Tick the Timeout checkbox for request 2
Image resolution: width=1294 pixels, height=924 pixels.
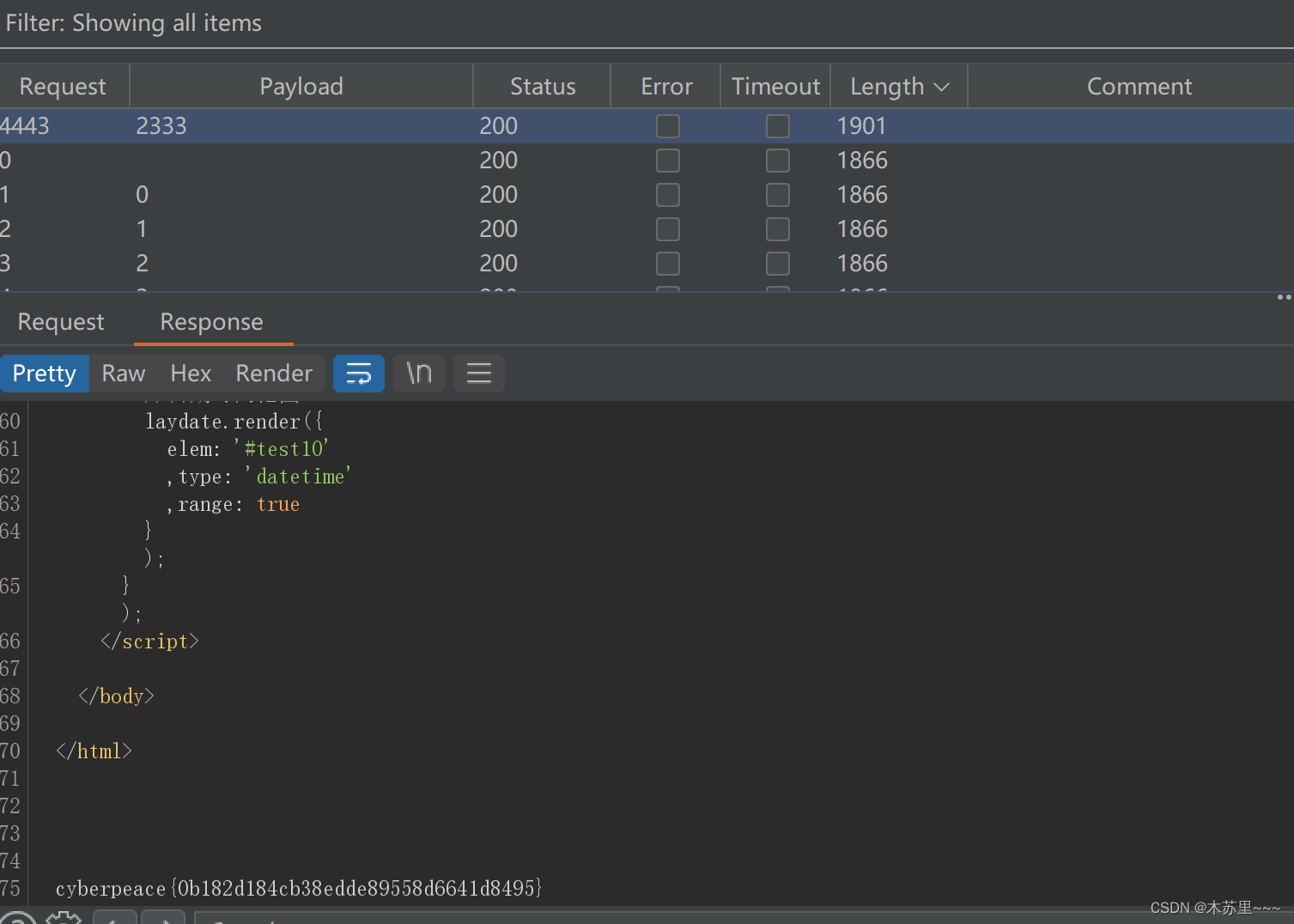[x=777, y=229]
